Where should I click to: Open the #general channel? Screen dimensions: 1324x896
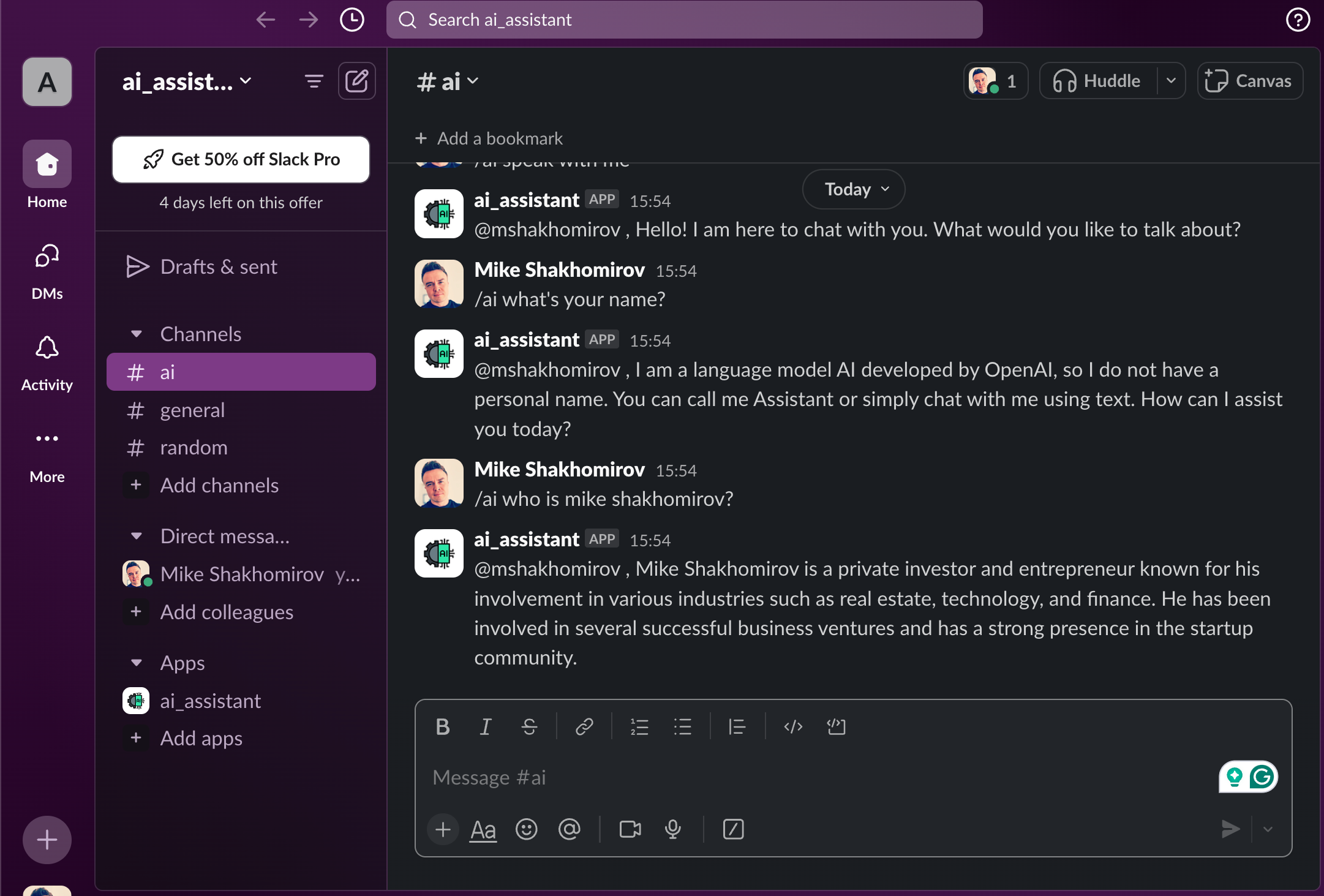point(192,410)
